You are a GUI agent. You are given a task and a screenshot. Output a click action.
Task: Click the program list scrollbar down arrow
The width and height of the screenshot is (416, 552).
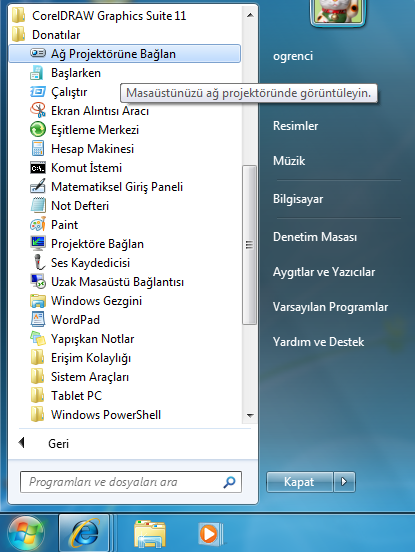250,416
